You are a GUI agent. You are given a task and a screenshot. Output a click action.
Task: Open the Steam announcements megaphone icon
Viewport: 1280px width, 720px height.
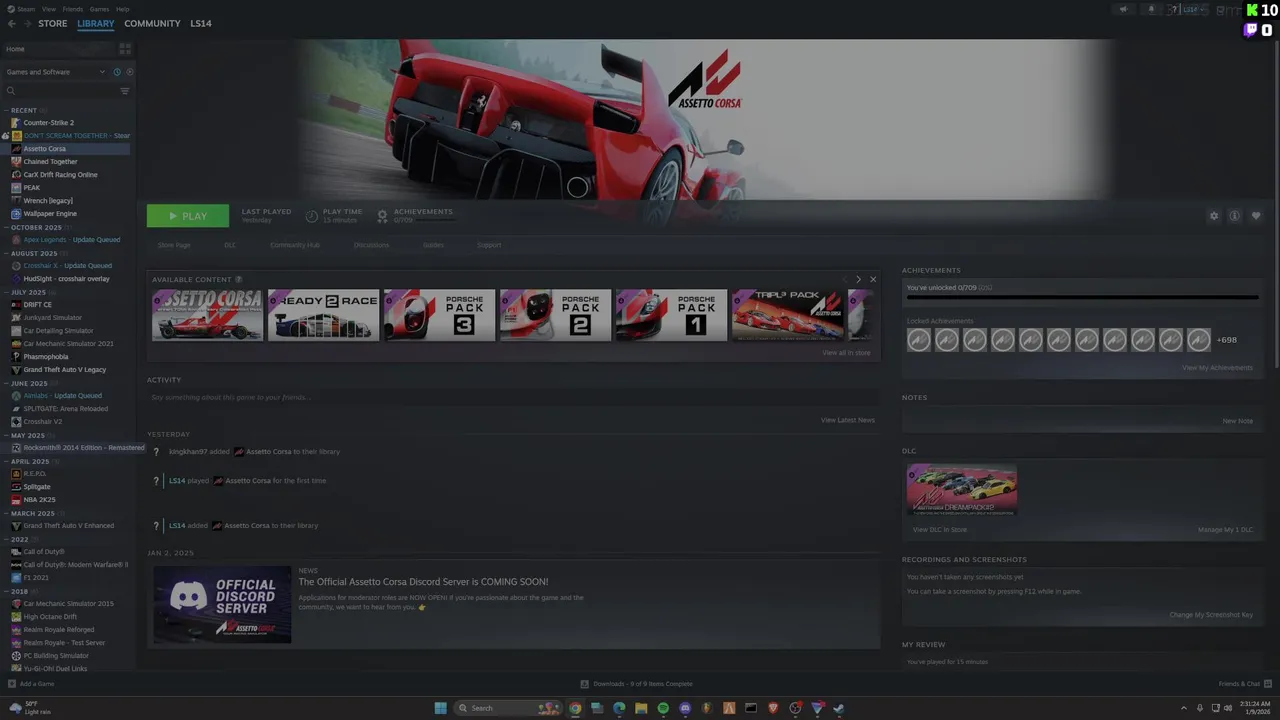(1123, 9)
